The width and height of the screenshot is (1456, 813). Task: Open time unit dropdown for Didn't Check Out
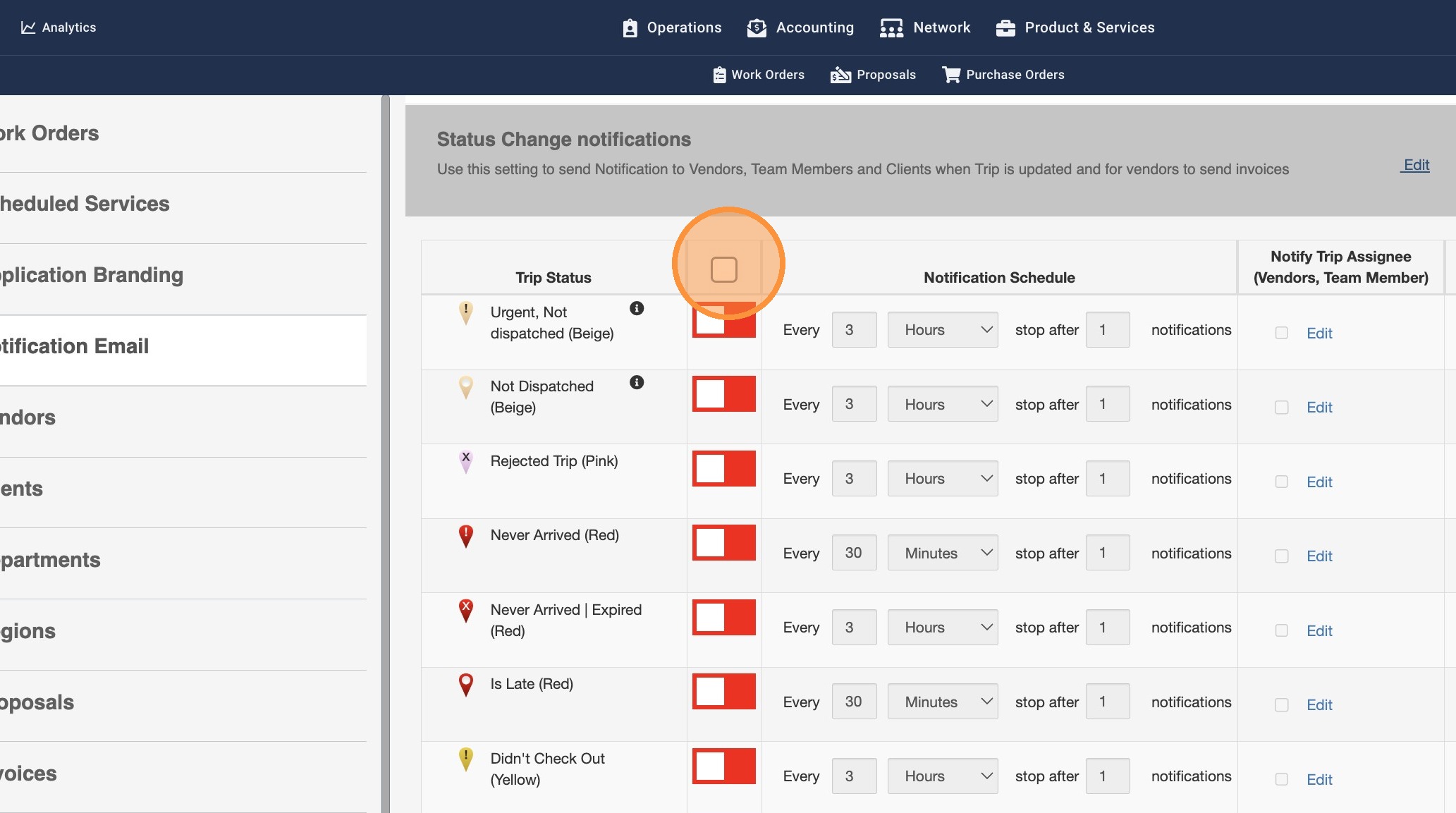click(x=943, y=776)
